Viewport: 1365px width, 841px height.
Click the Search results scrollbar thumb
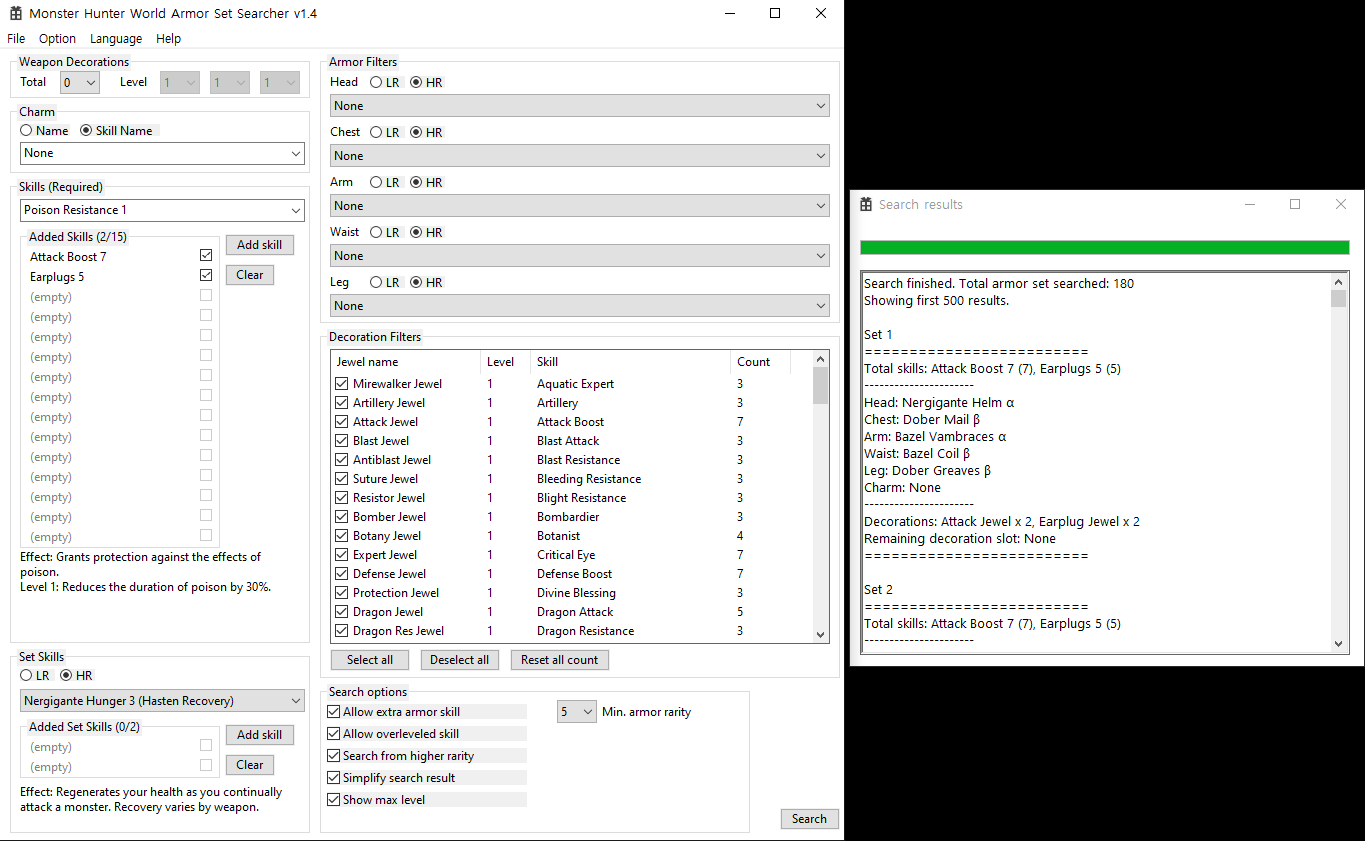(1339, 298)
